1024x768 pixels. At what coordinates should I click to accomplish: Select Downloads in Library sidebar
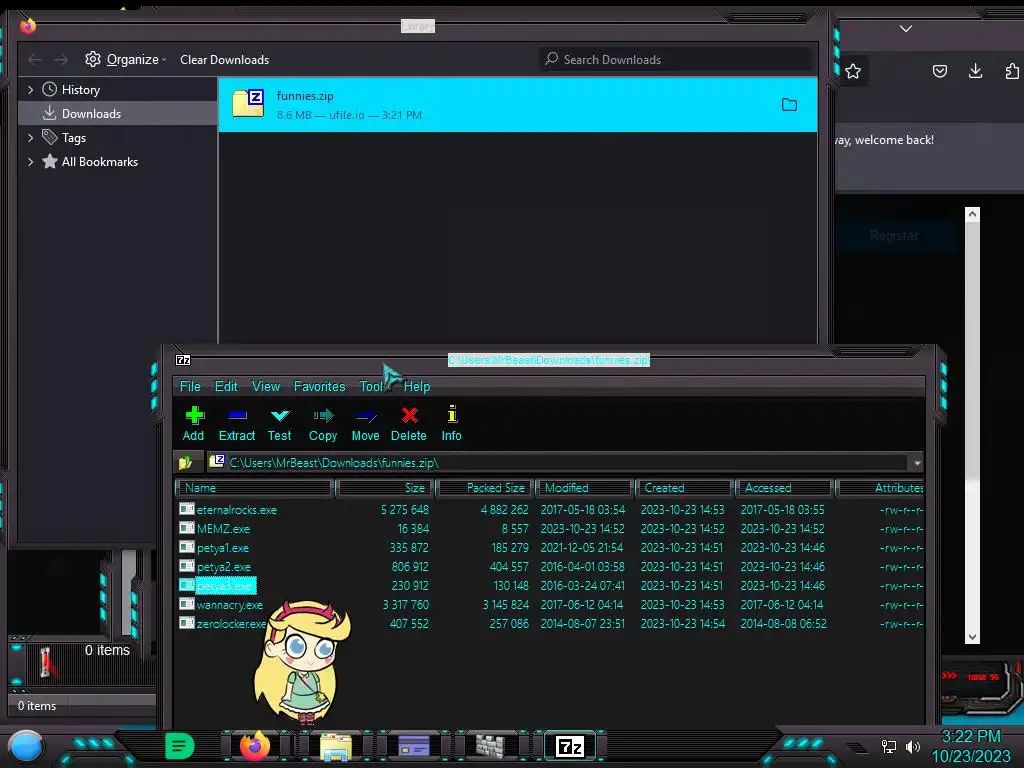(x=118, y=114)
